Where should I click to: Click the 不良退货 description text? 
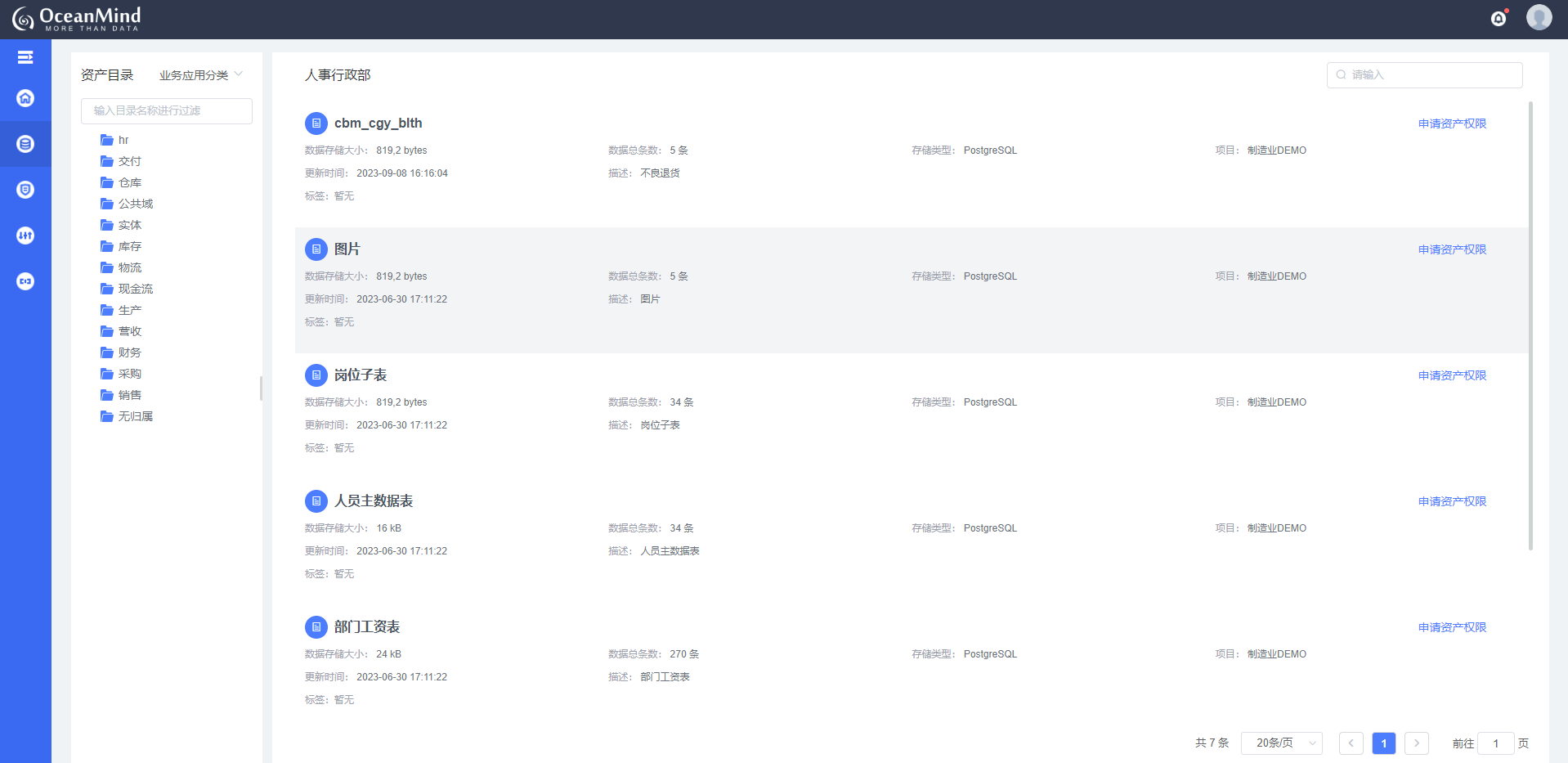(660, 173)
